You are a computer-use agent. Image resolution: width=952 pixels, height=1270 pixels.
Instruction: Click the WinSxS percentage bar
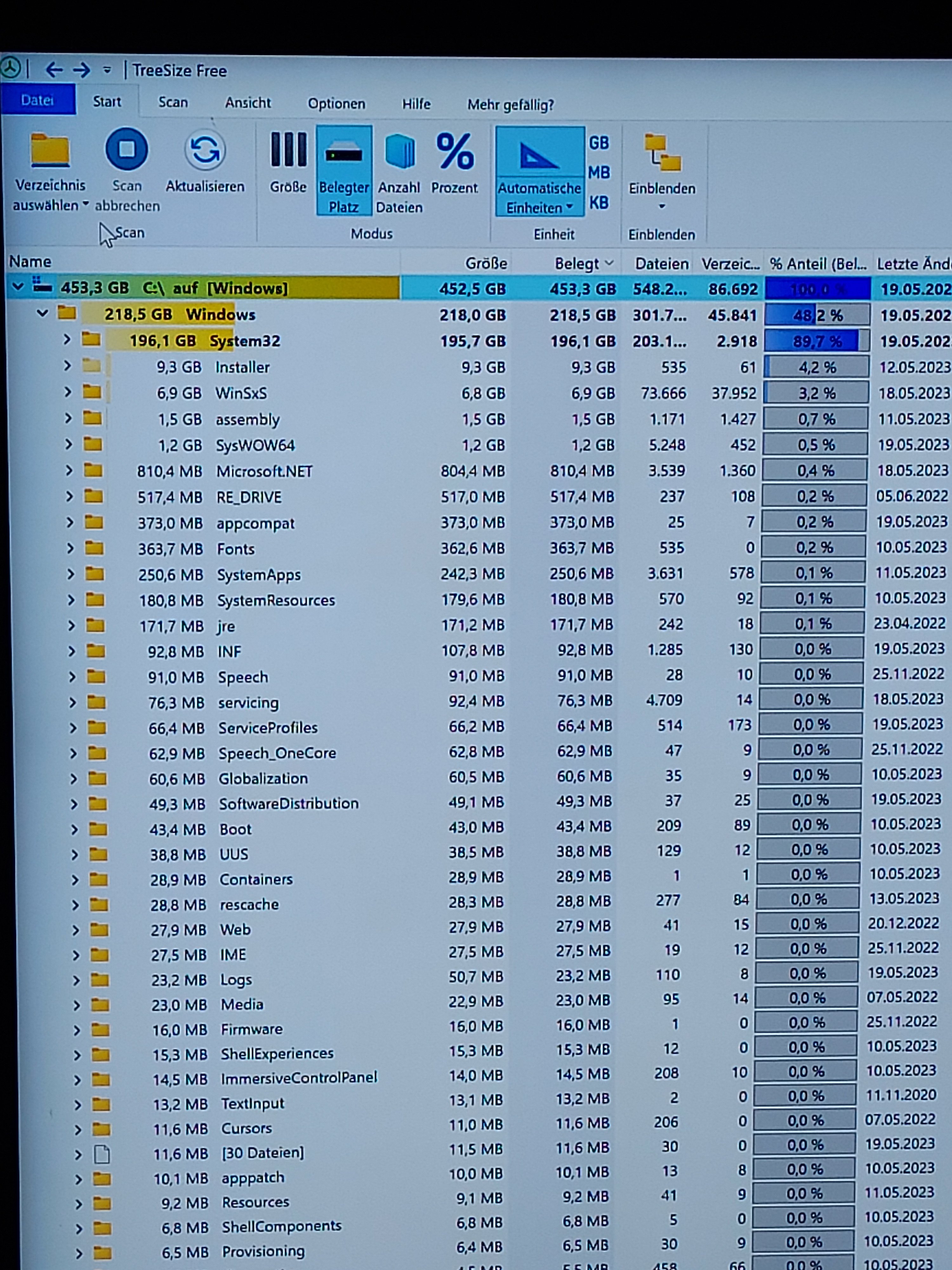(x=816, y=393)
